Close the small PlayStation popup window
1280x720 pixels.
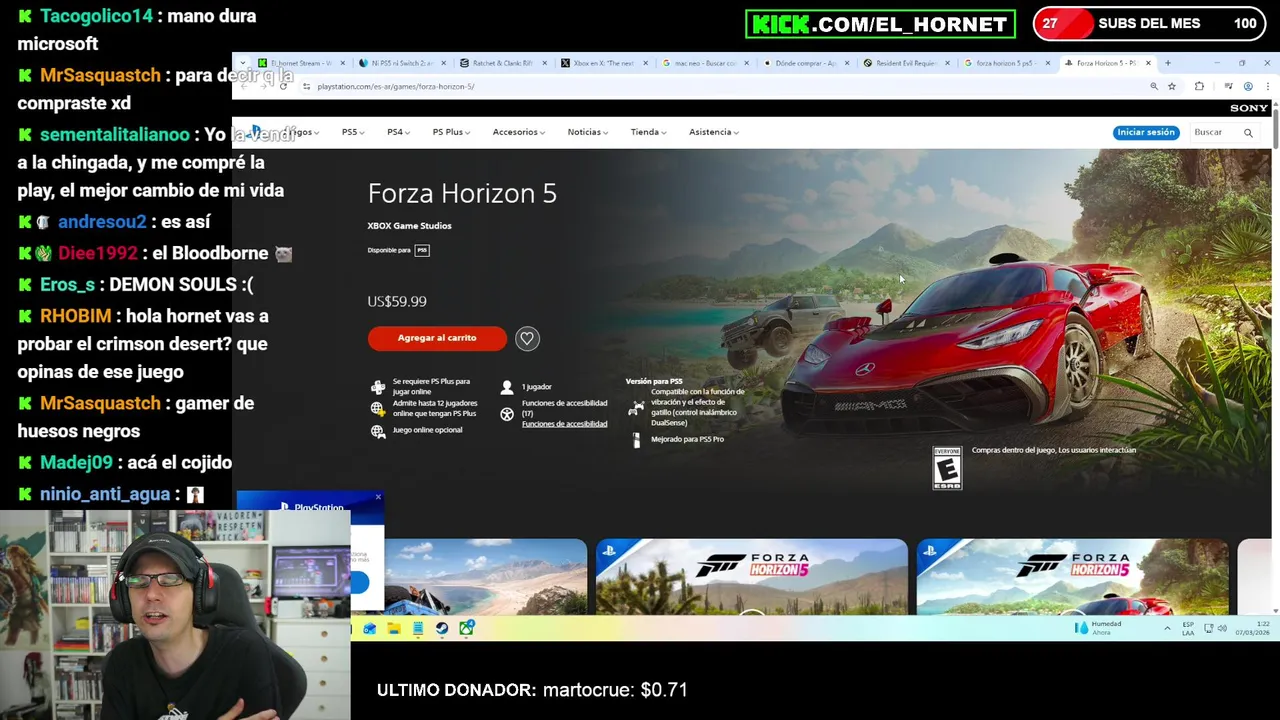click(378, 497)
